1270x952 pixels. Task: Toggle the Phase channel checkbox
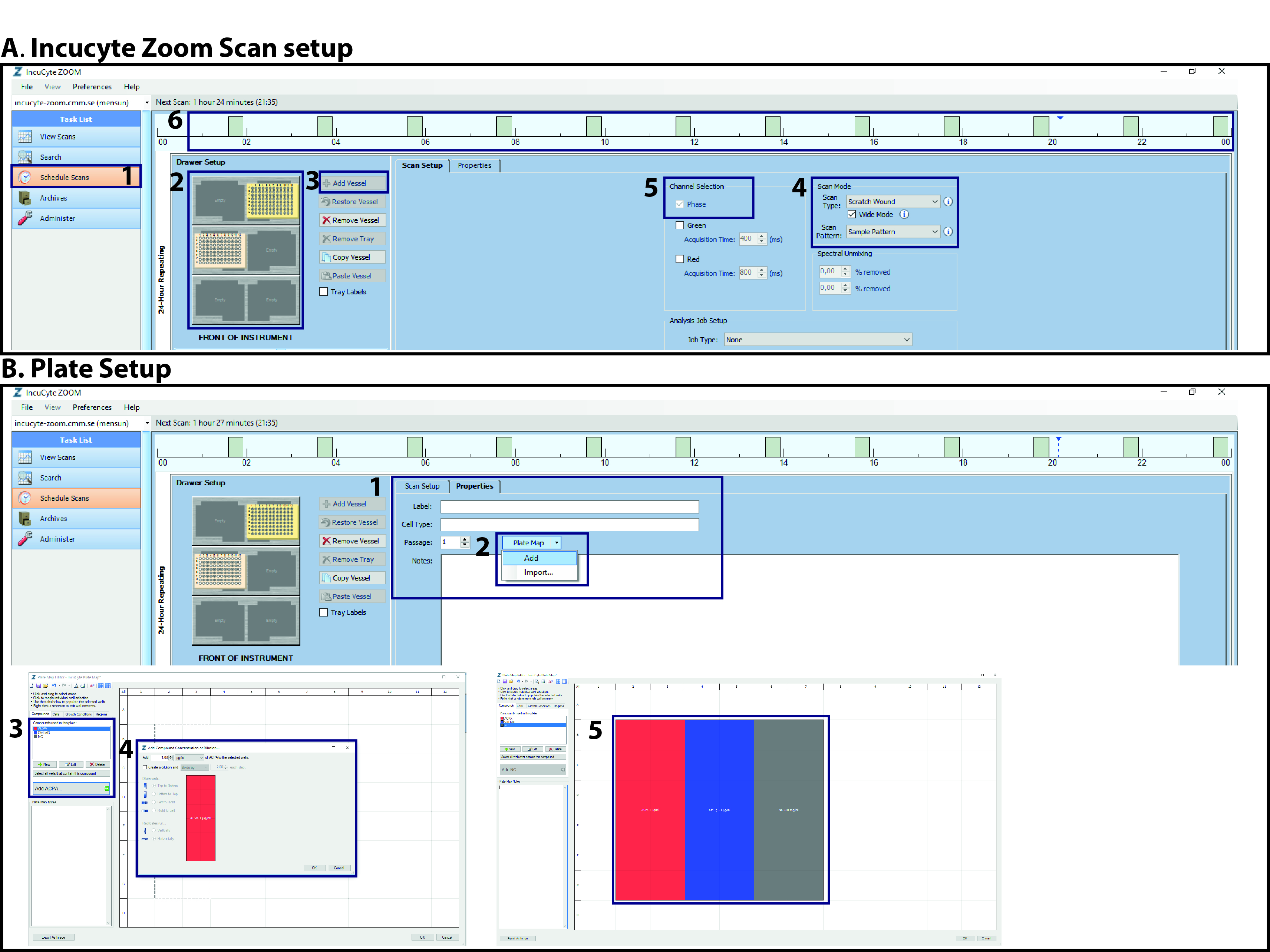tap(680, 204)
